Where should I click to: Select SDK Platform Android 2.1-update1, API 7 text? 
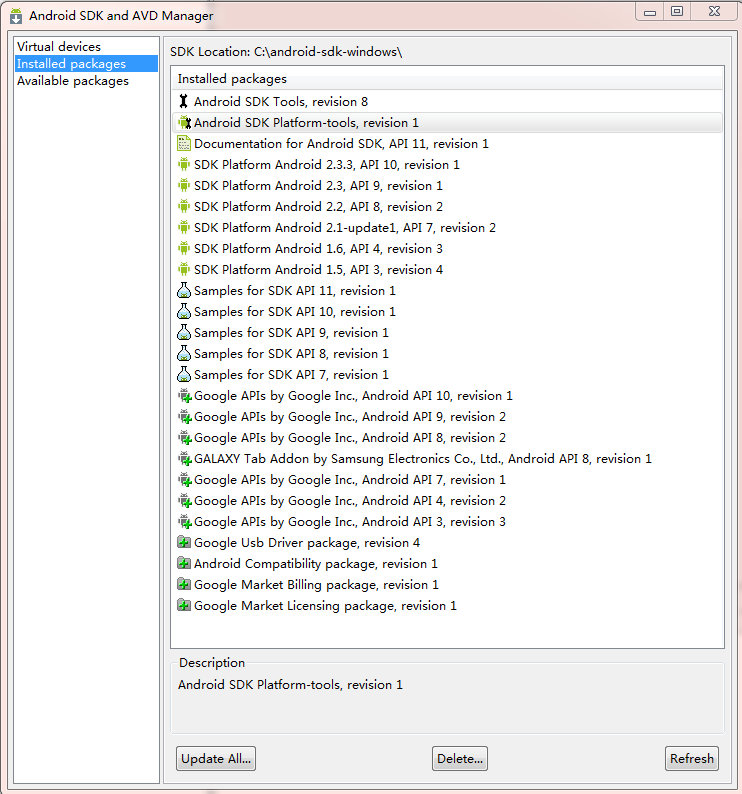[345, 228]
